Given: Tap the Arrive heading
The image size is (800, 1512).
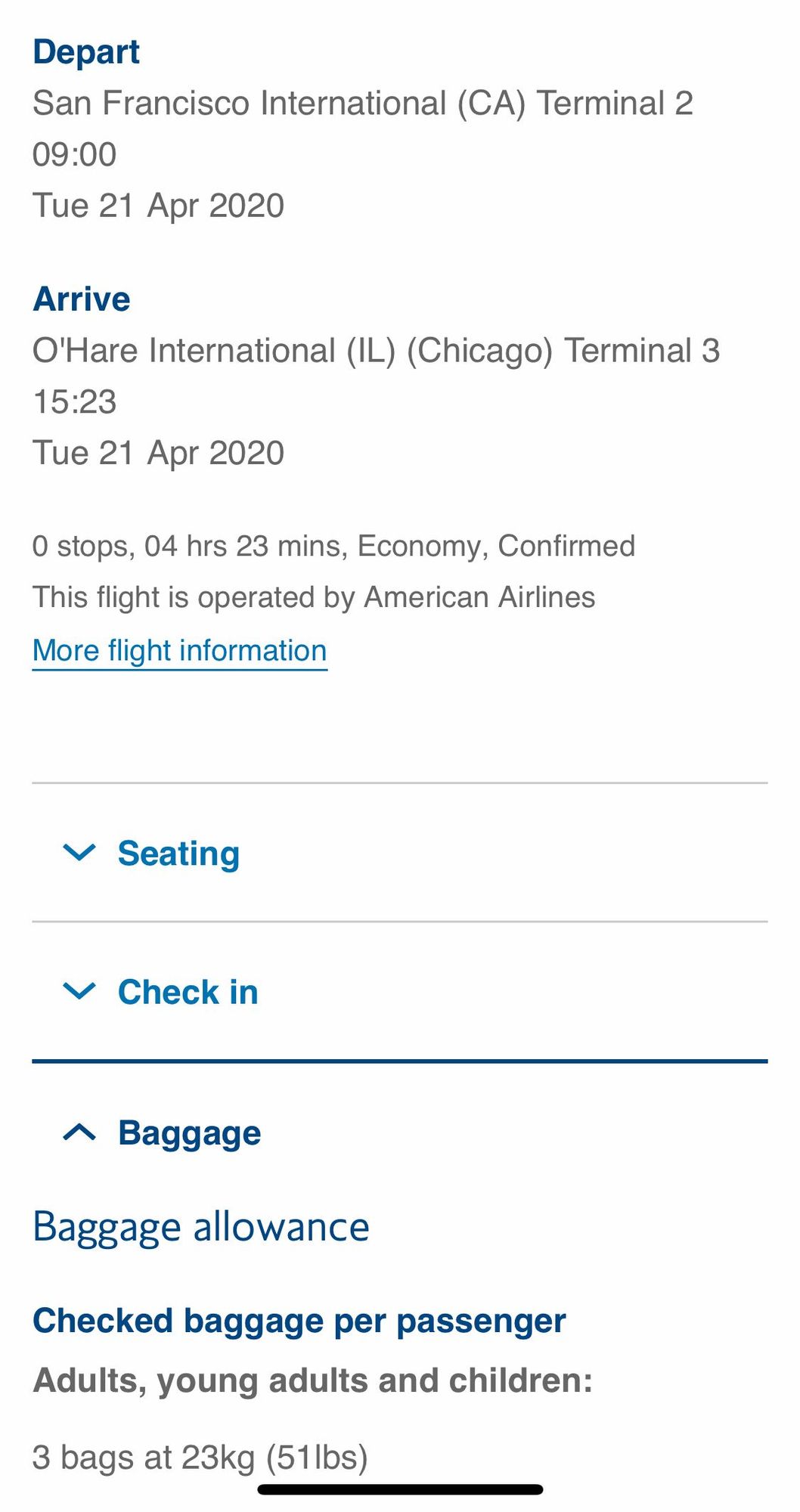Looking at the screenshot, I should point(82,299).
